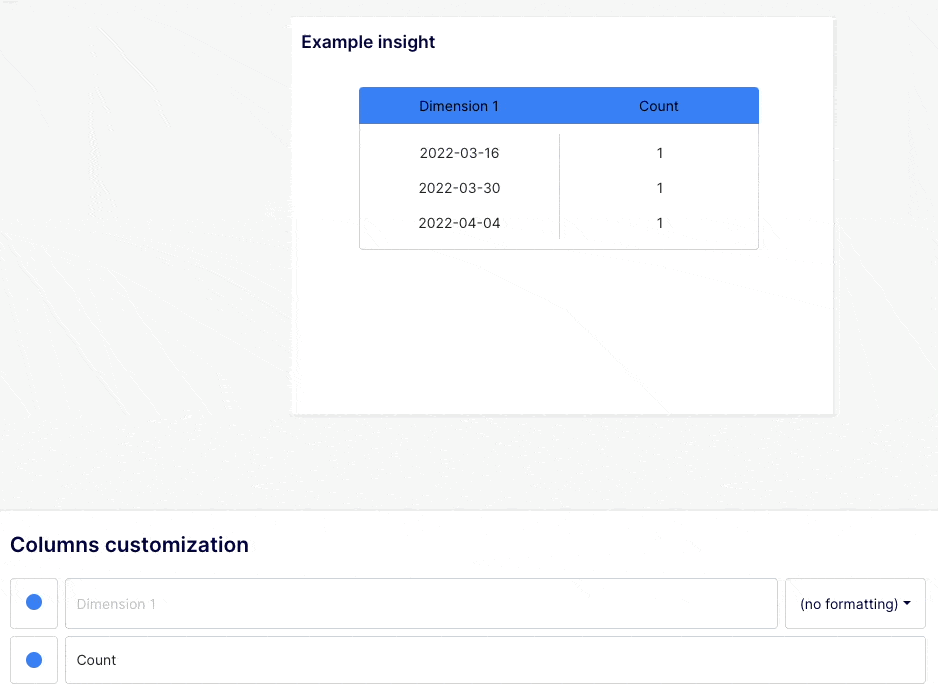The image size is (938, 698).
Task: Click the Dimension 1 table header
Action: click(x=459, y=105)
